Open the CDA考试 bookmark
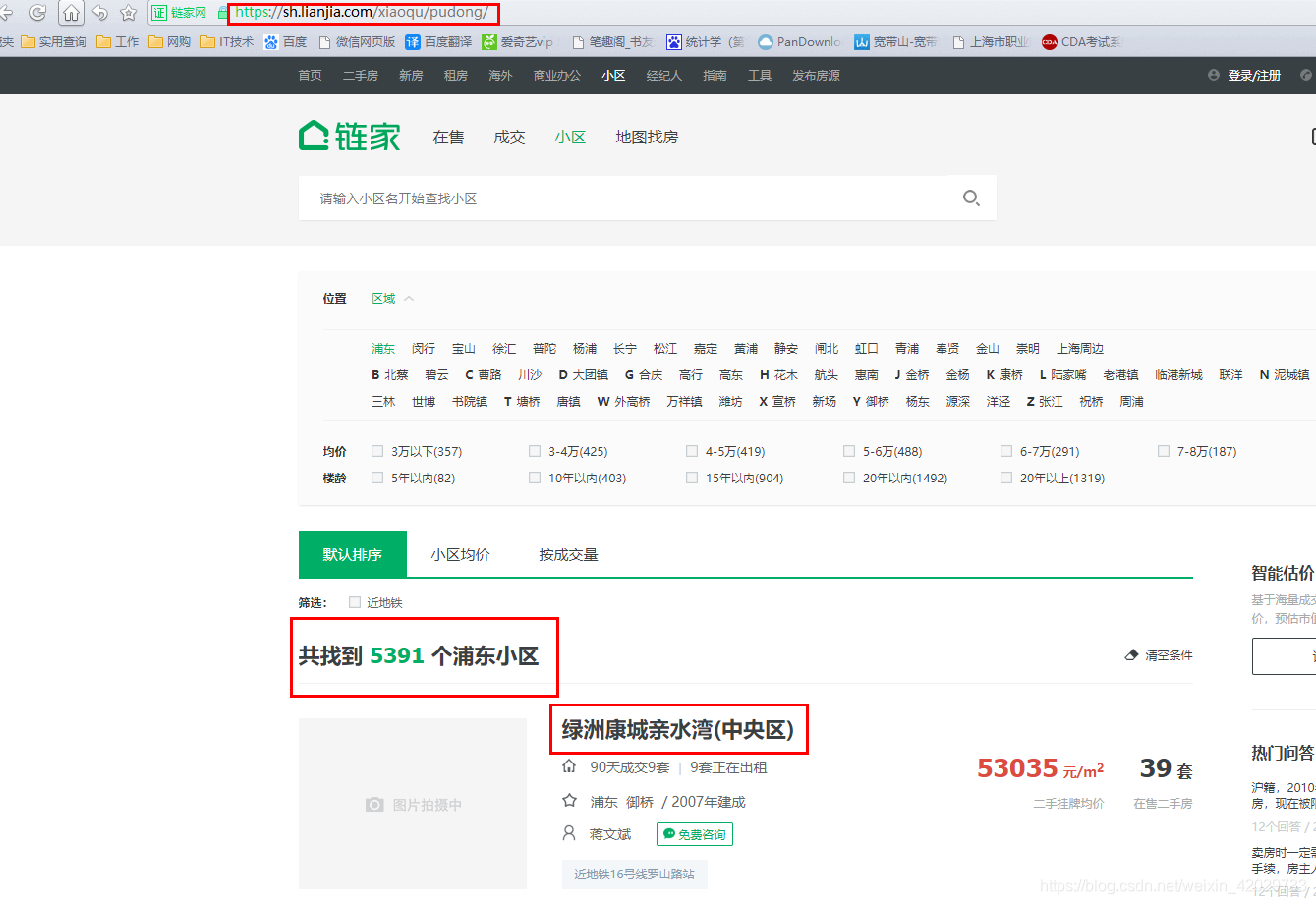 point(1082,42)
